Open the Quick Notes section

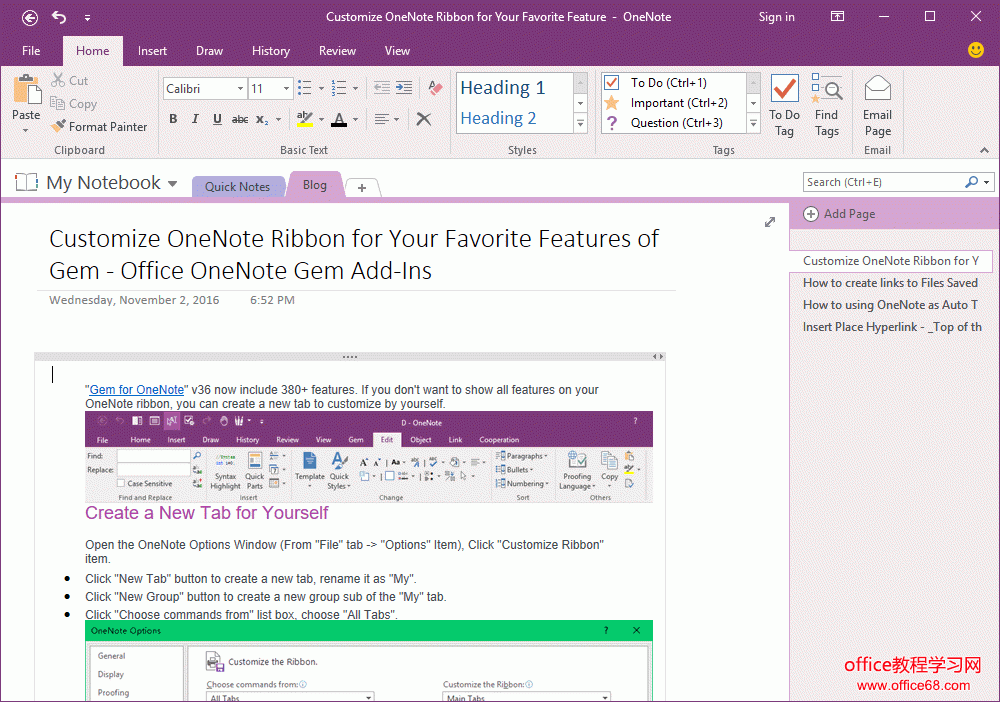(x=237, y=187)
